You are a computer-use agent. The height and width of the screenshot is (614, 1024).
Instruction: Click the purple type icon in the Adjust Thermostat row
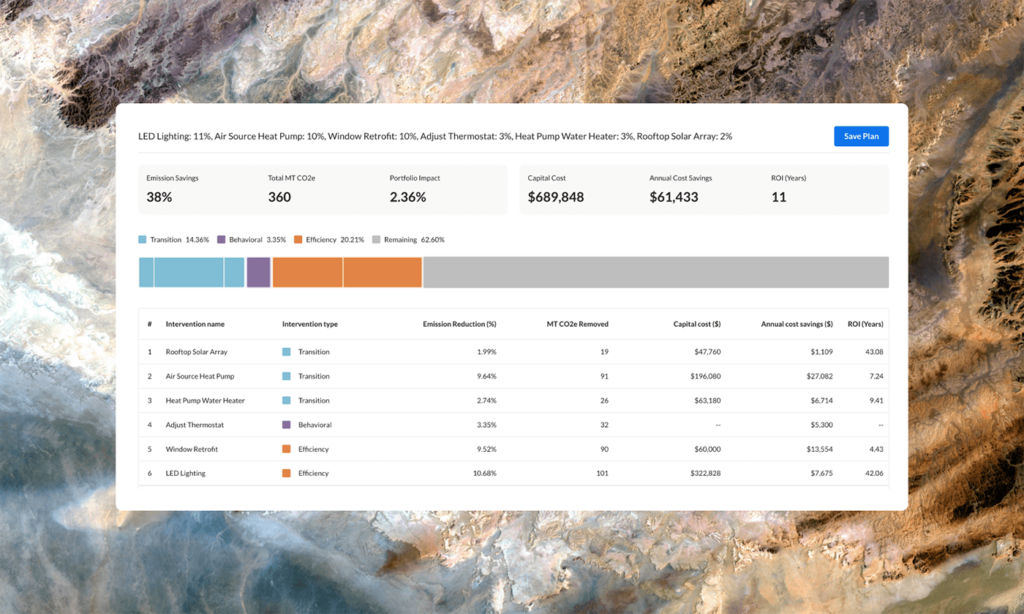tap(287, 425)
